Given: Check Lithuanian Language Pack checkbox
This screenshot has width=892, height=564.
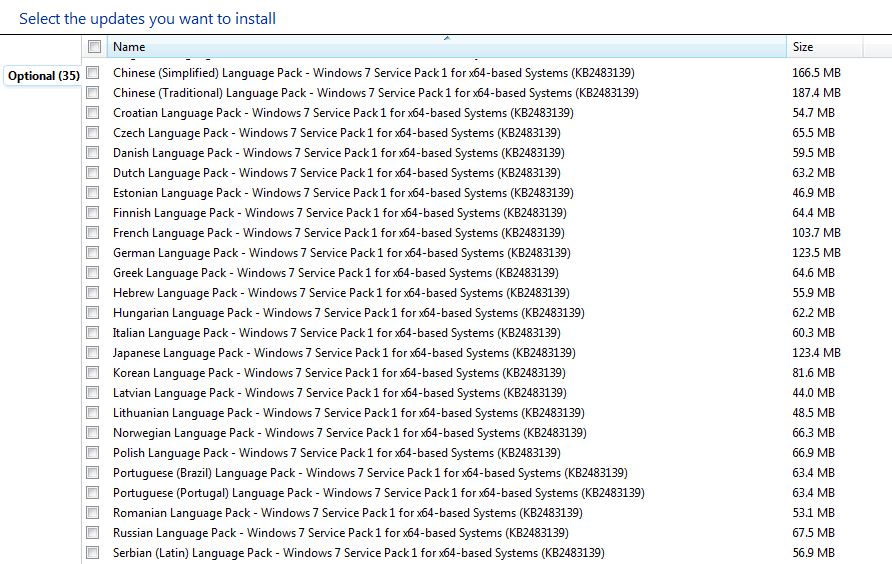Looking at the screenshot, I should 93,413.
